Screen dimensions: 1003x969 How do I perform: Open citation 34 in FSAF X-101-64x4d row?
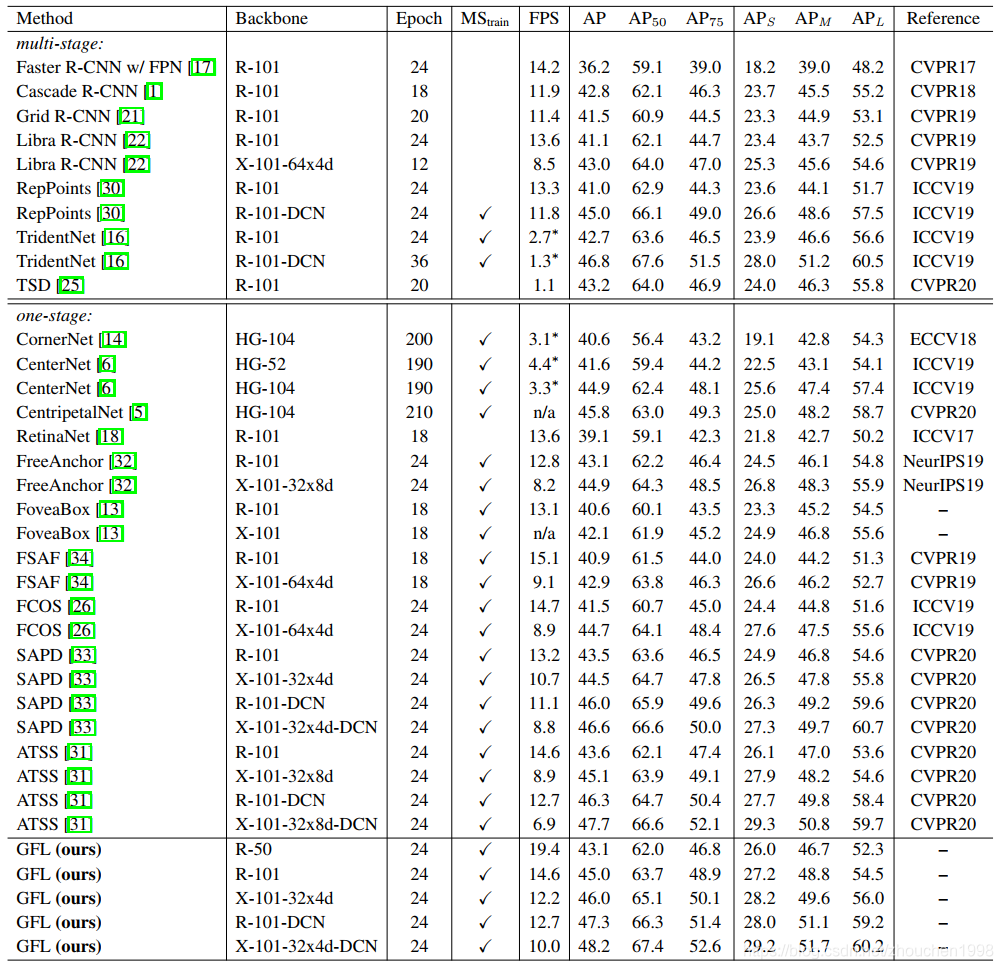click(x=81, y=582)
